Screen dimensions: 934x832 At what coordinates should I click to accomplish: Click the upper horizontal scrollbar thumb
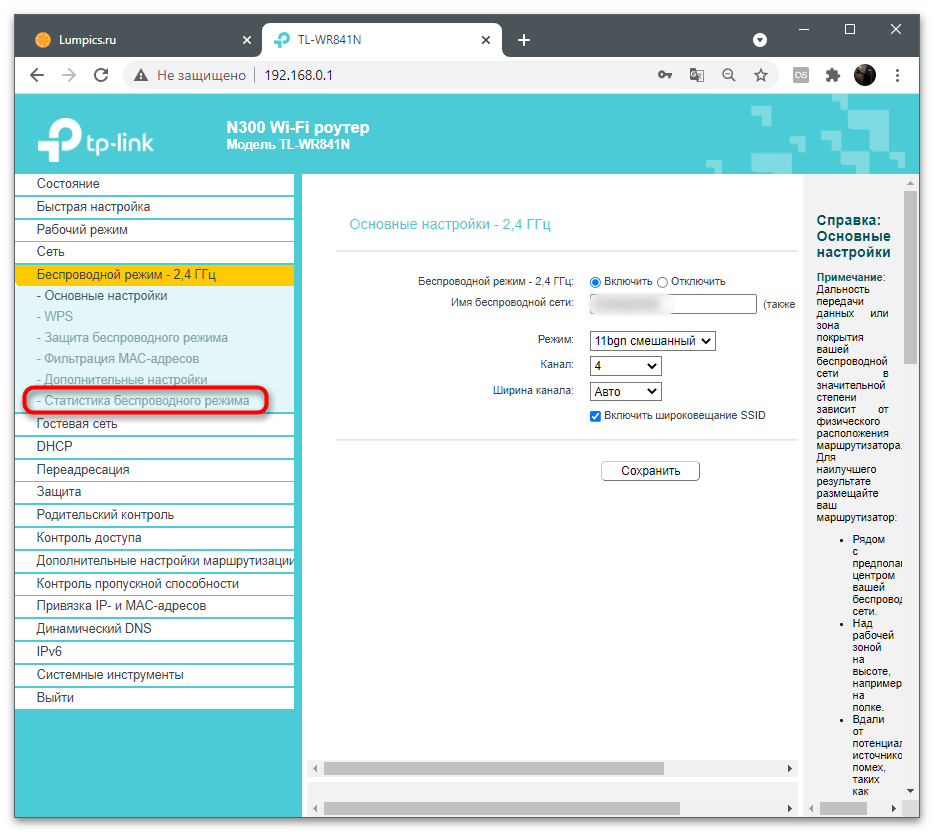tap(494, 769)
